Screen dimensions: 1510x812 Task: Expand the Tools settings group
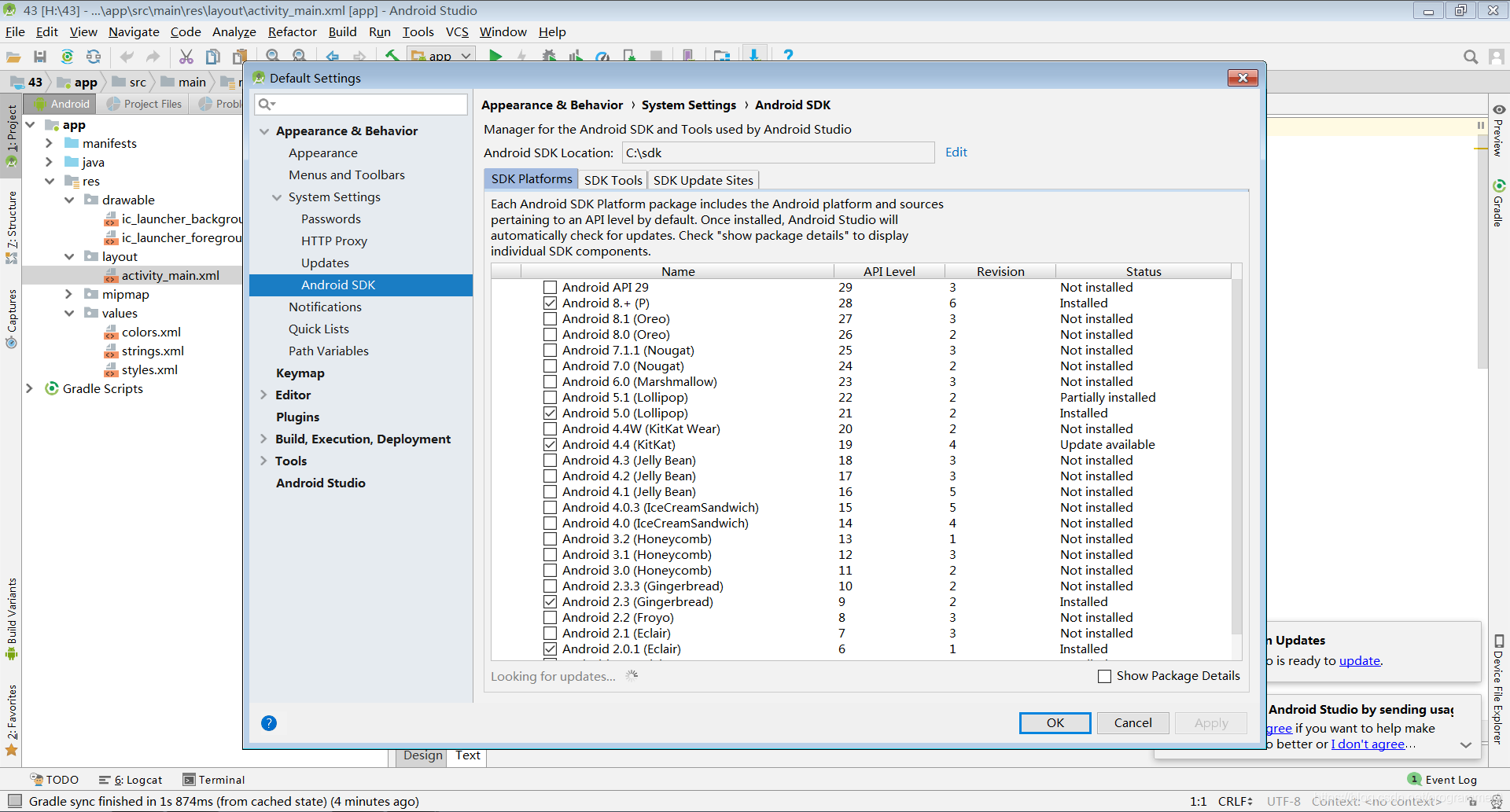tap(264, 461)
